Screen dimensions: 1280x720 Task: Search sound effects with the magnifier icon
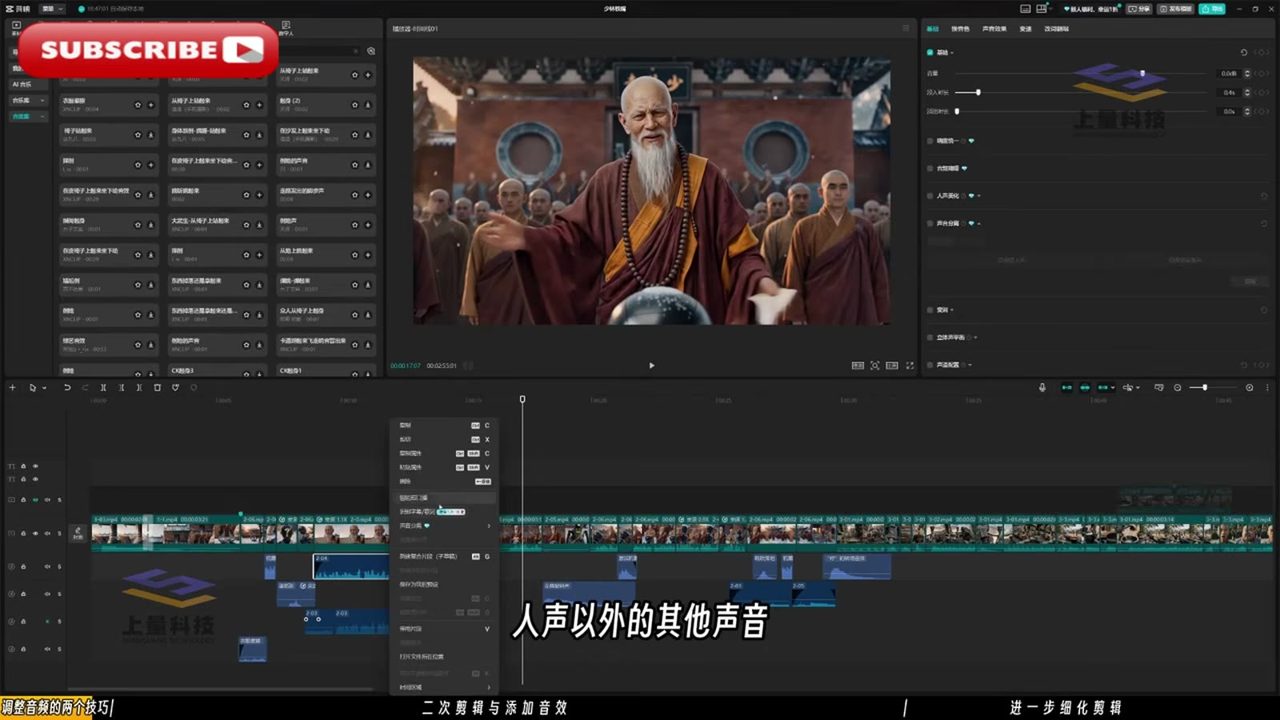coord(371,51)
